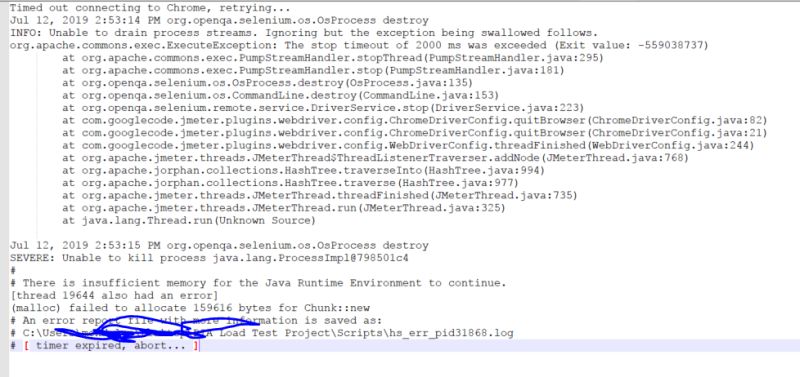Click the ChromeDriverConfig.java:21 stack line
The image size is (800, 377).
coord(415,133)
